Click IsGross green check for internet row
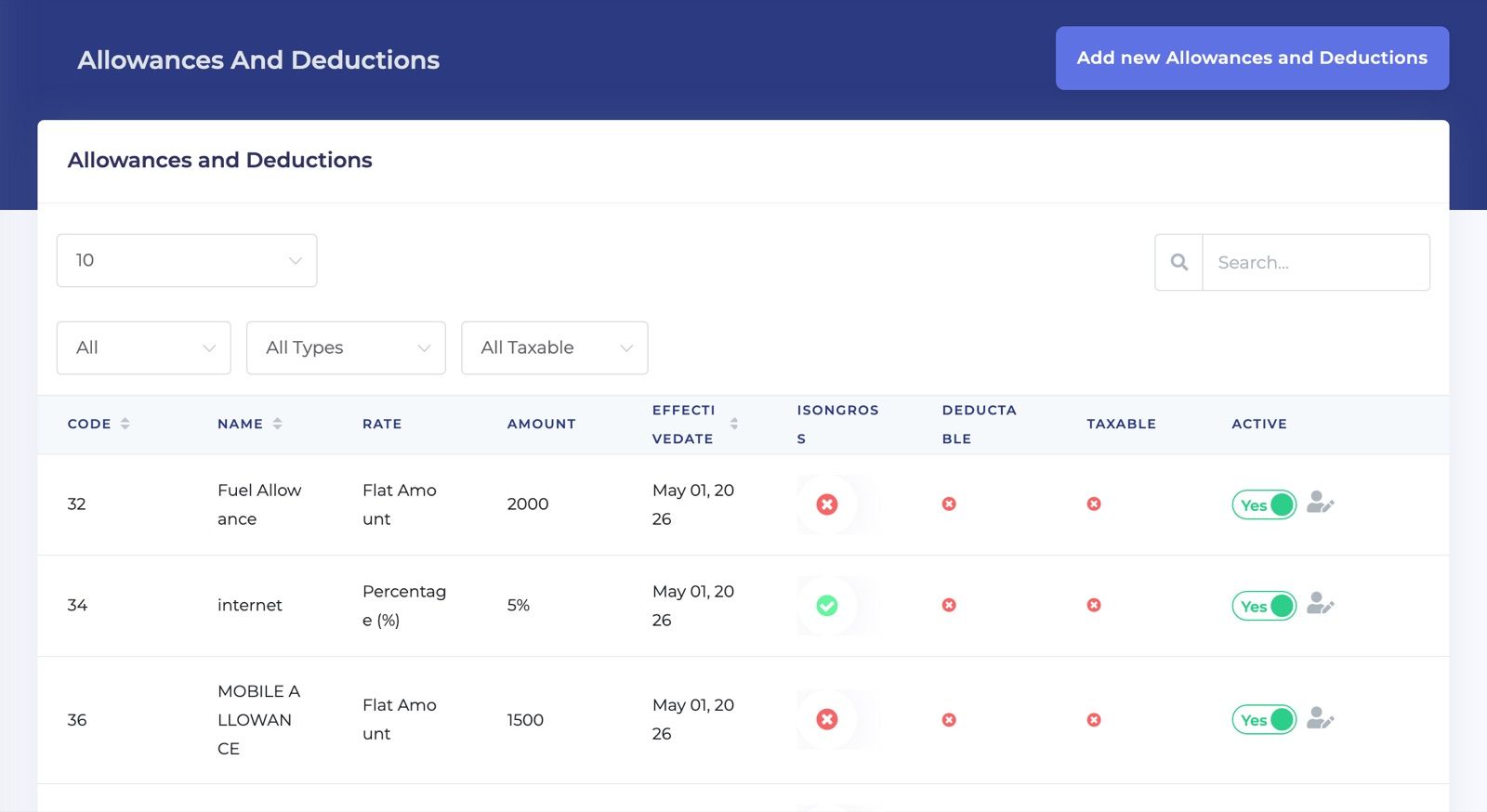Viewport: 1487px width, 812px height. tap(826, 606)
